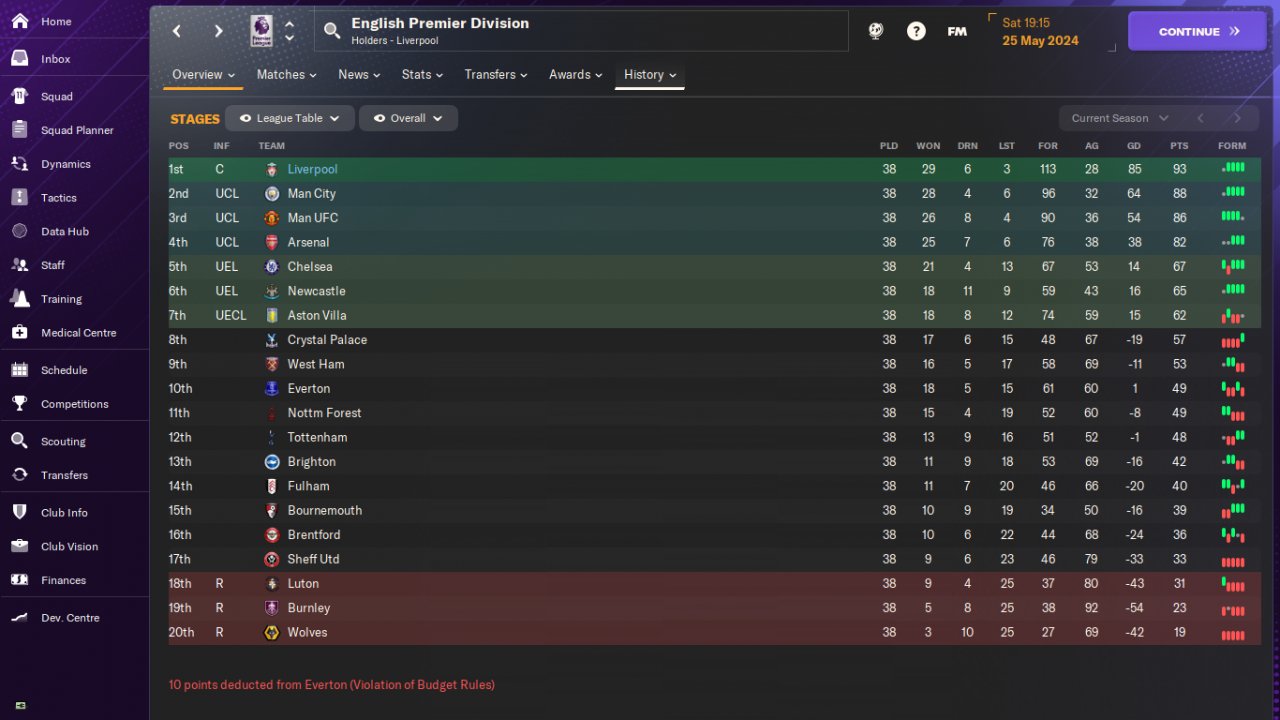Switch to the Matches tab
The image size is (1280, 720).
coord(286,75)
